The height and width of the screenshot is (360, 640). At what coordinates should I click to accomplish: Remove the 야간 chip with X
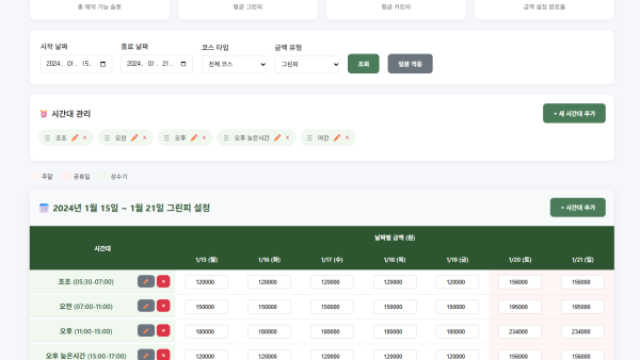coord(347,138)
